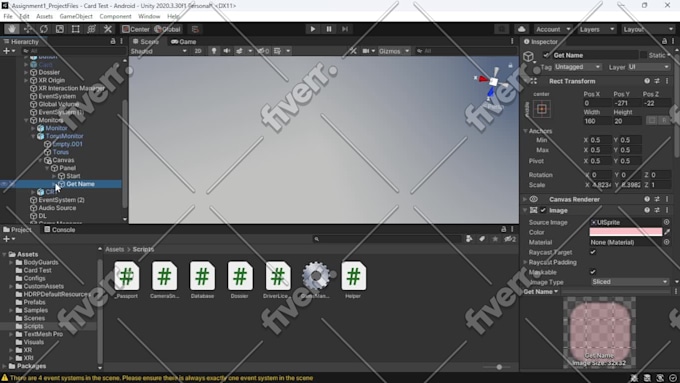This screenshot has width=680, height=383.
Task: Select the Helper script asset
Action: (353, 280)
